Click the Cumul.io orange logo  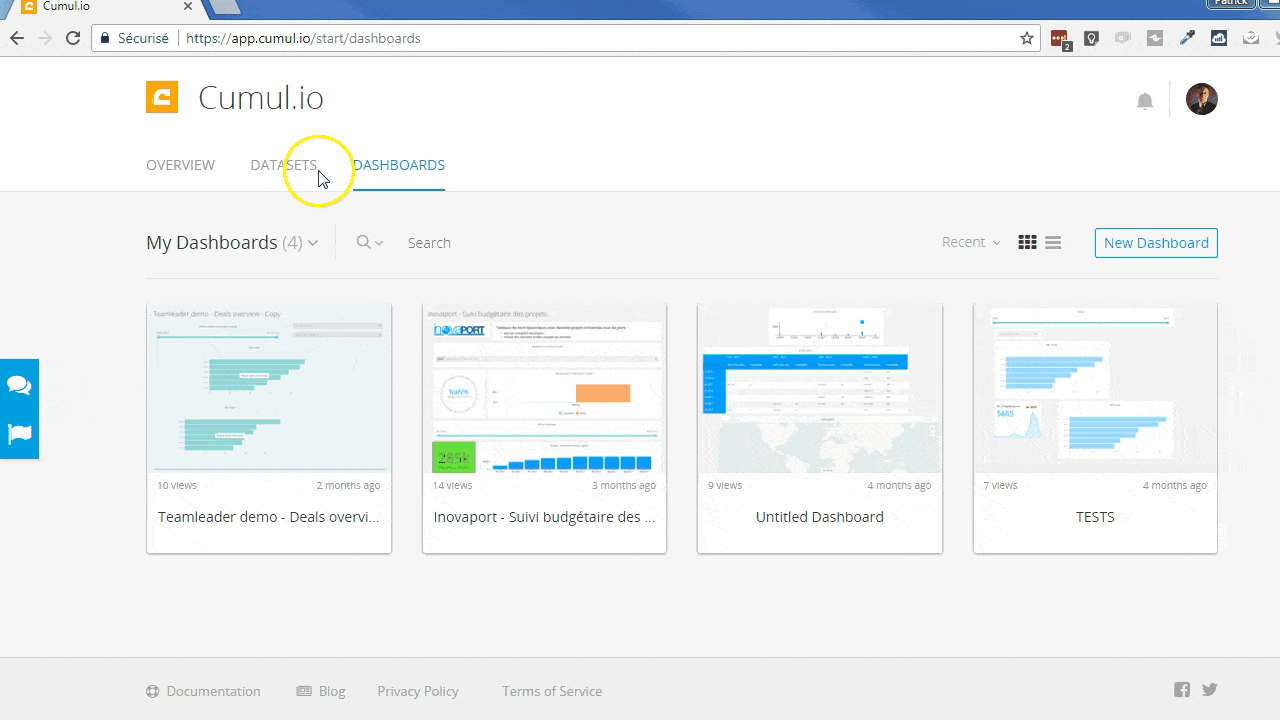(162, 97)
